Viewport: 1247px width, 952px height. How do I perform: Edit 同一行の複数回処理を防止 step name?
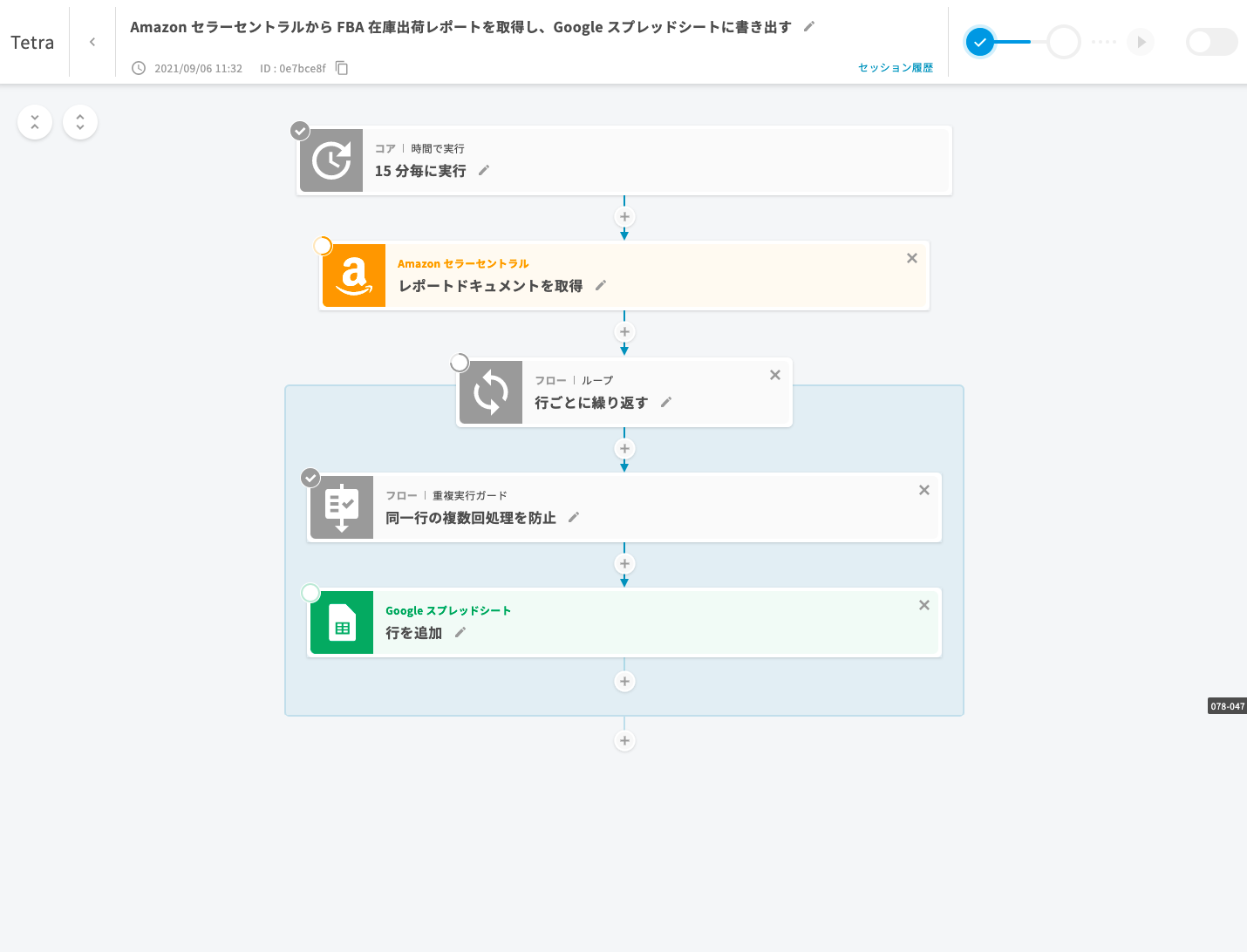[574, 518]
